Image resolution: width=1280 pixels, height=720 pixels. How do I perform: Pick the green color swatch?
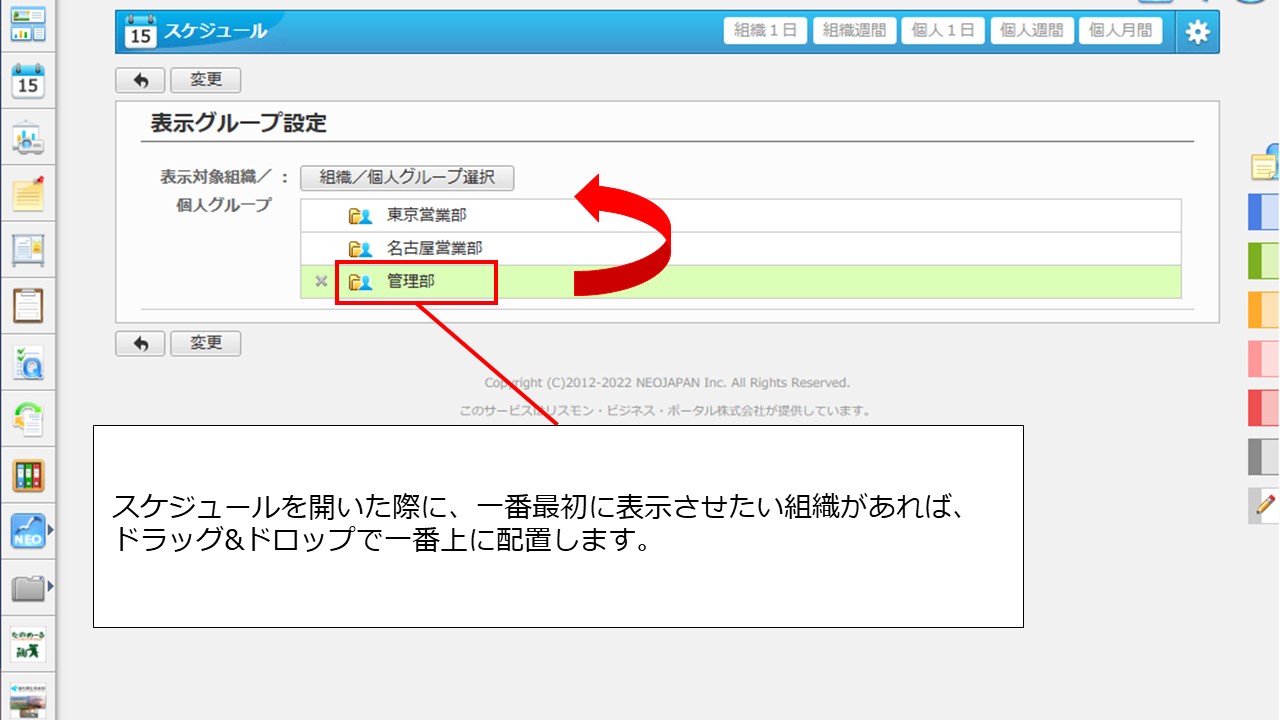1264,260
